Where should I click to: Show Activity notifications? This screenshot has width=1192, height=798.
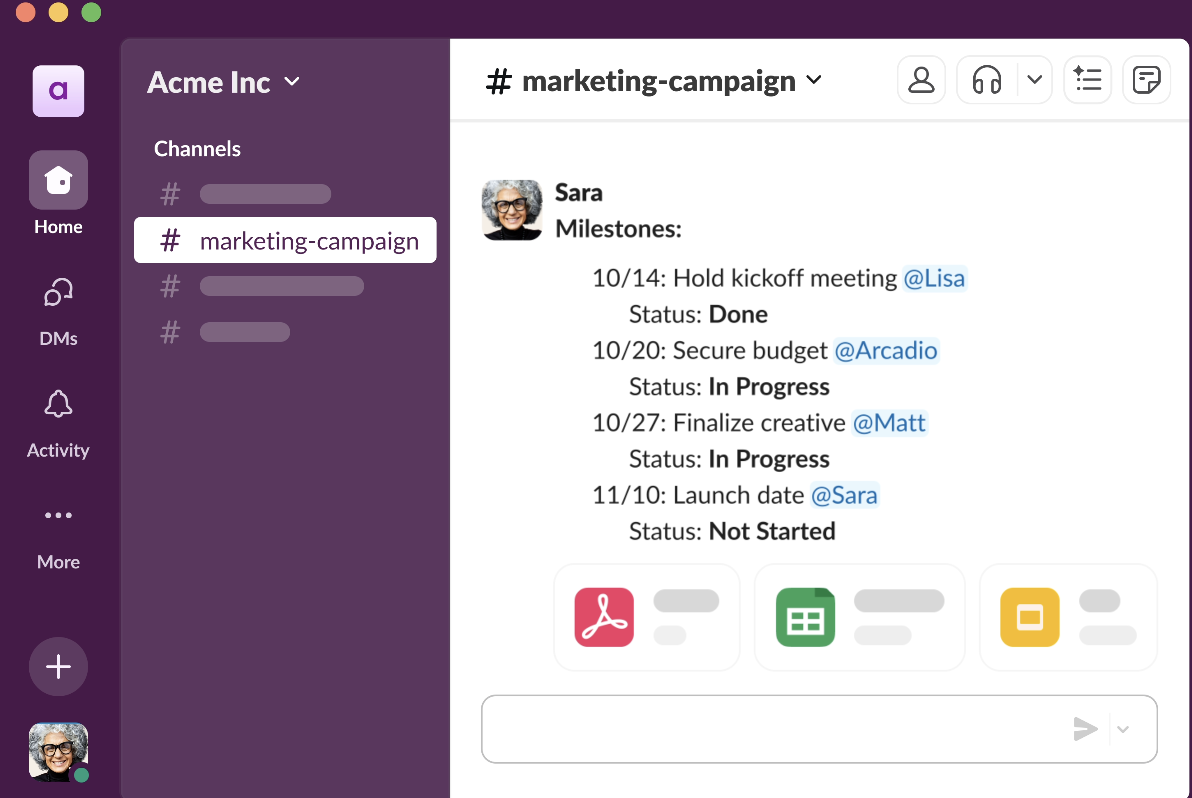click(x=58, y=405)
